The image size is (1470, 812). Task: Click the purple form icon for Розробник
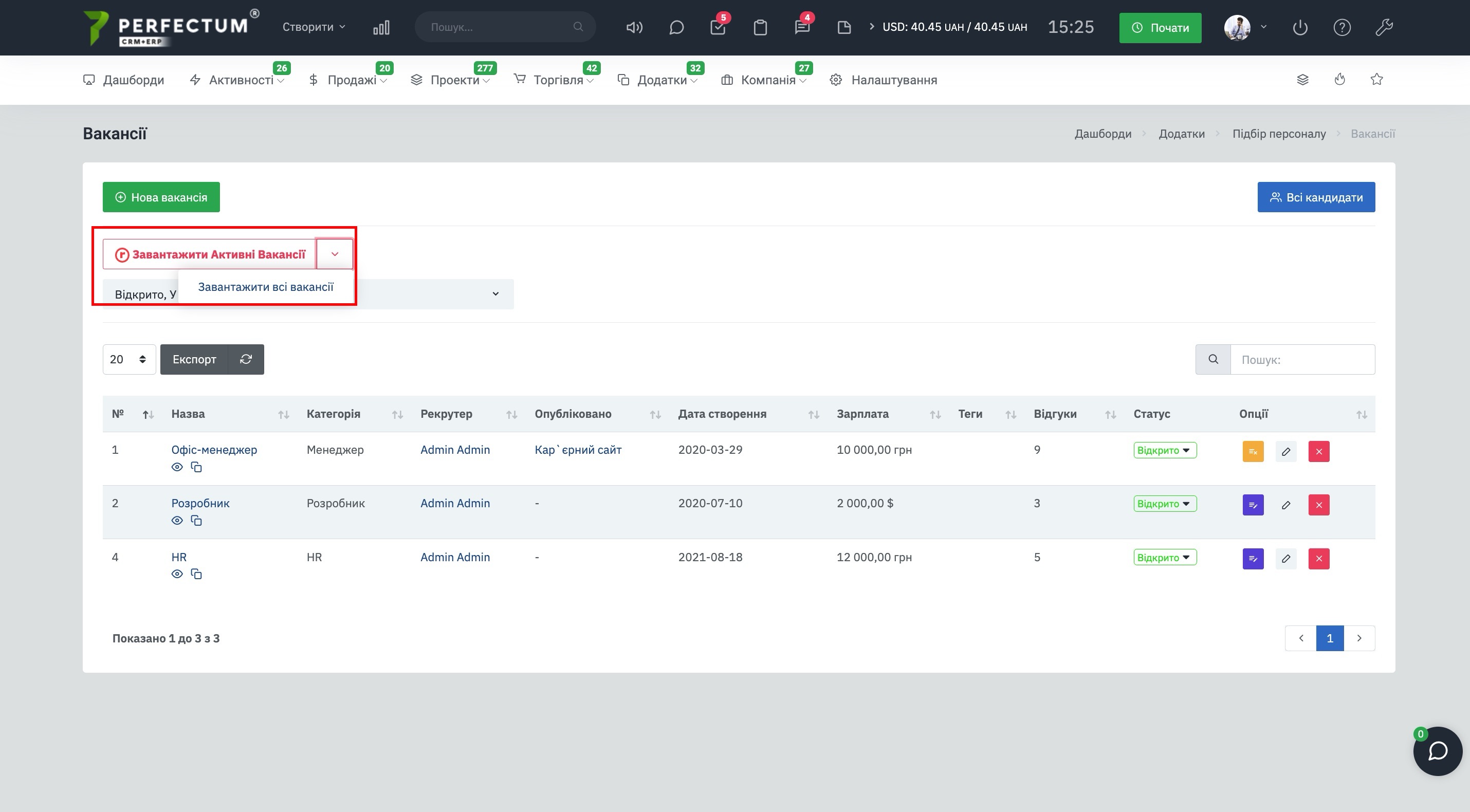click(1253, 505)
